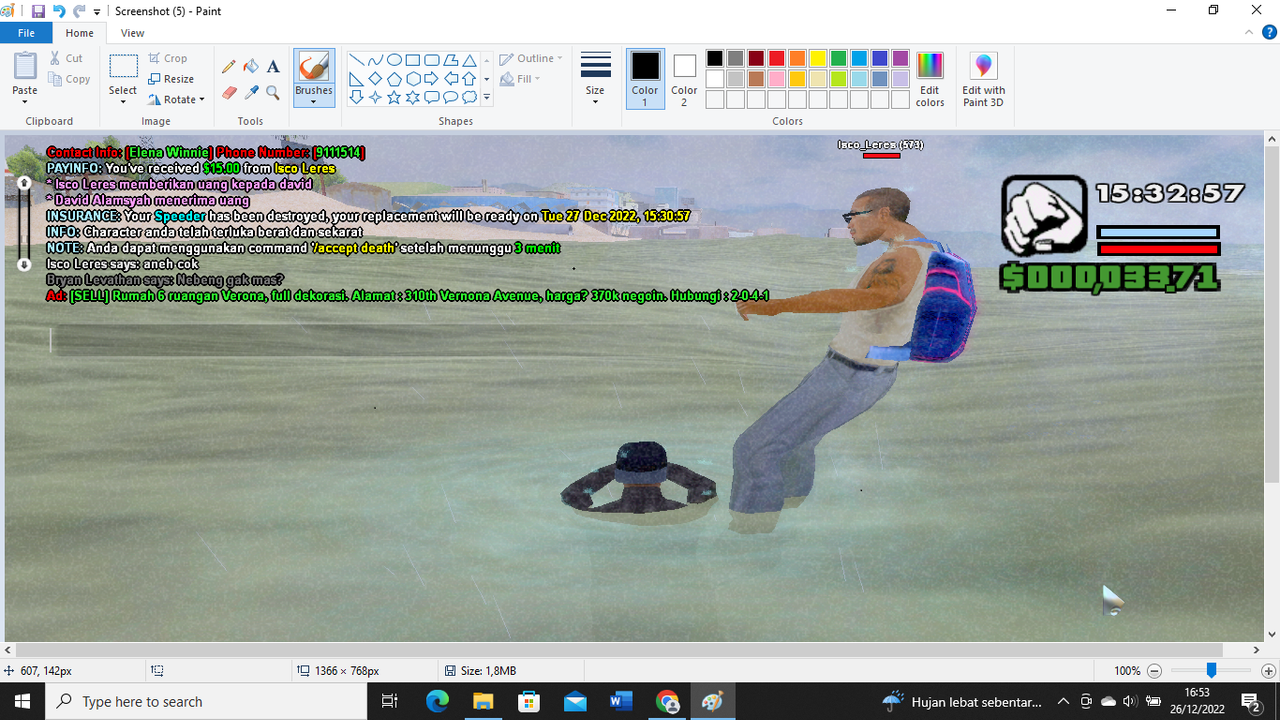Viewport: 1280px width, 720px height.
Task: Pick the red color swatch
Action: pyautogui.click(x=776, y=59)
